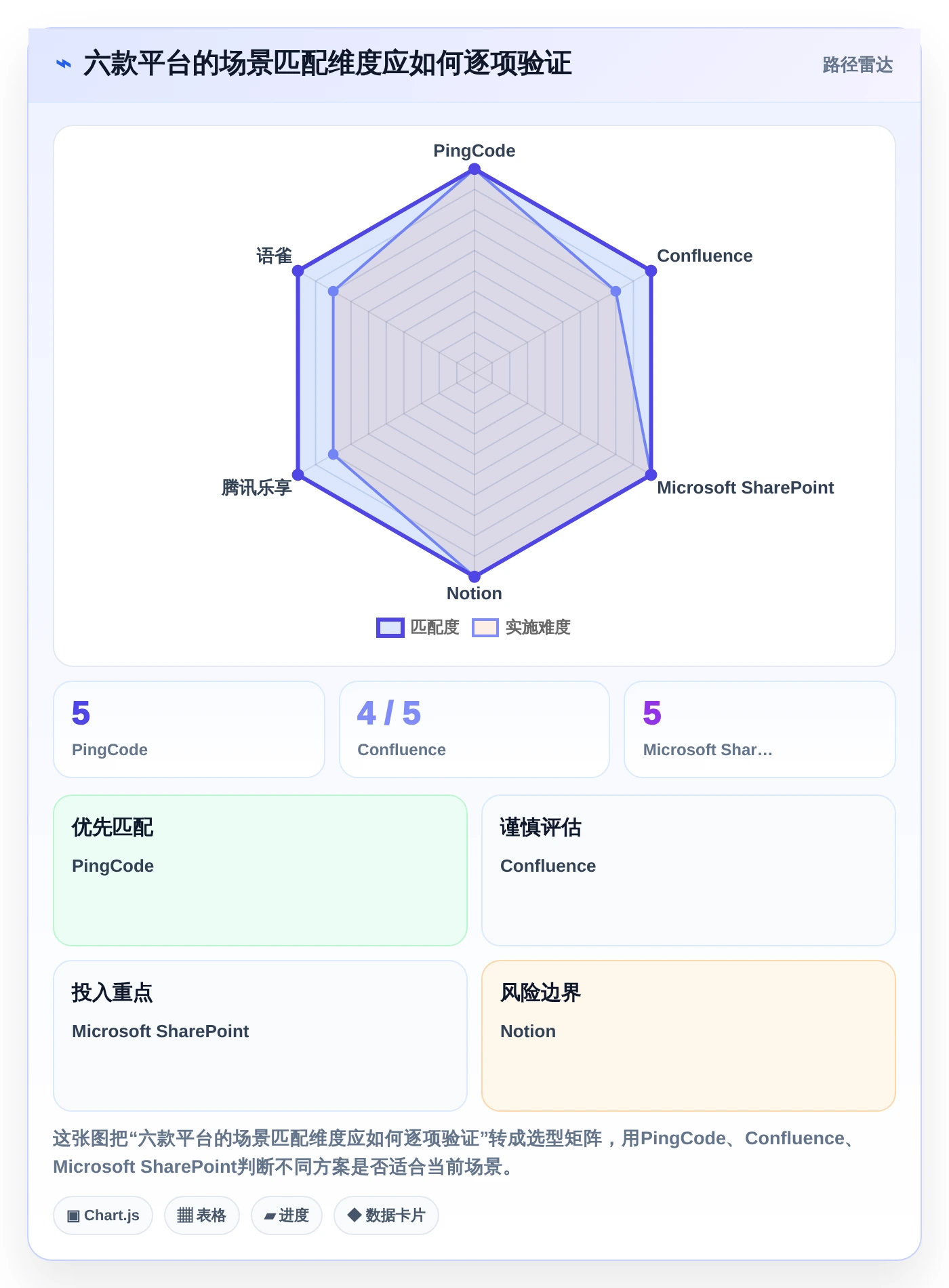The width and height of the screenshot is (949, 1288).
Task: Click the outer data point at 腾讯乐享 vertex
Action: coord(298,475)
